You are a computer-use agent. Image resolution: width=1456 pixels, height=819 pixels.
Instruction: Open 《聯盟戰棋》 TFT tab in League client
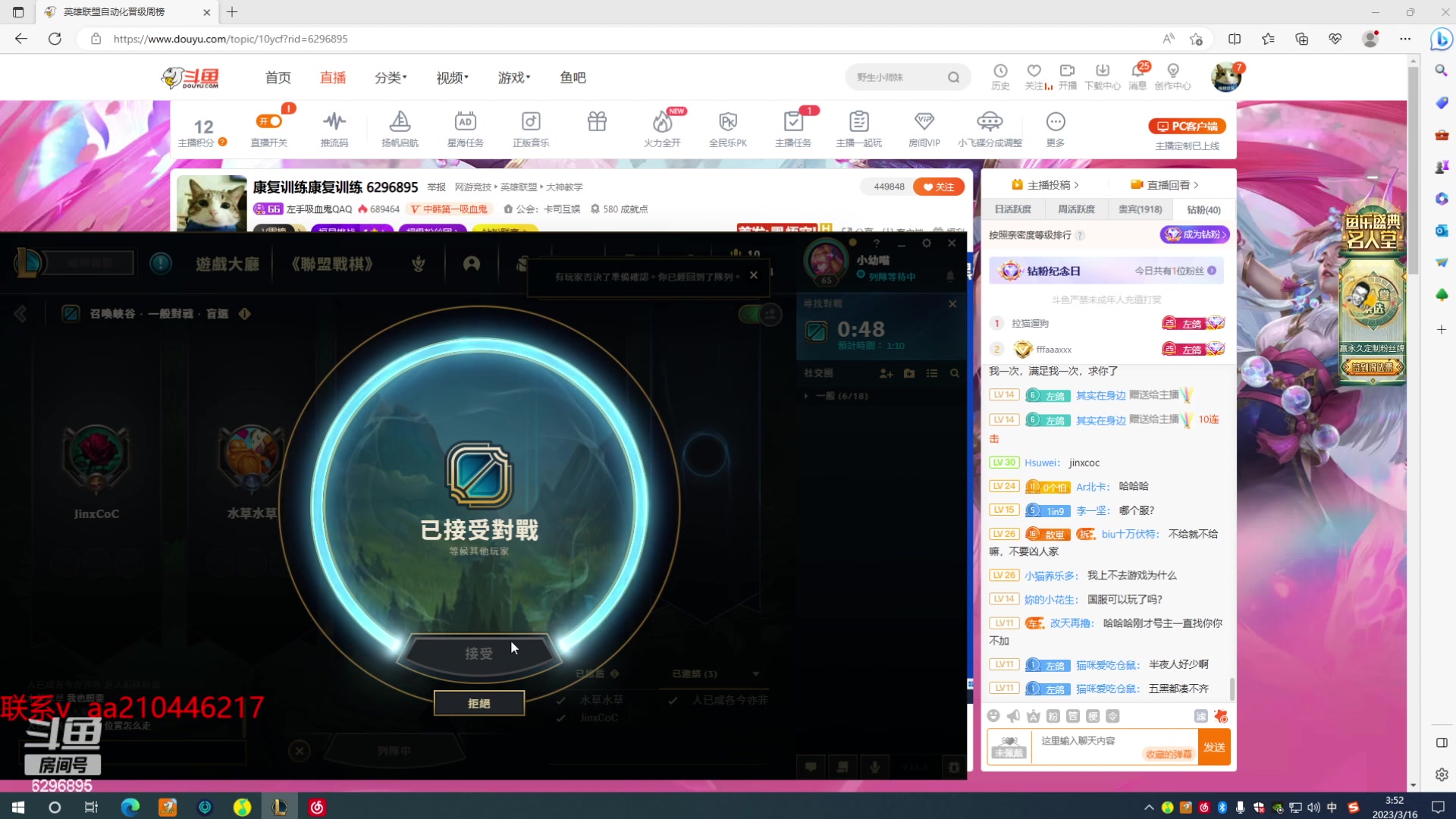coord(332,264)
